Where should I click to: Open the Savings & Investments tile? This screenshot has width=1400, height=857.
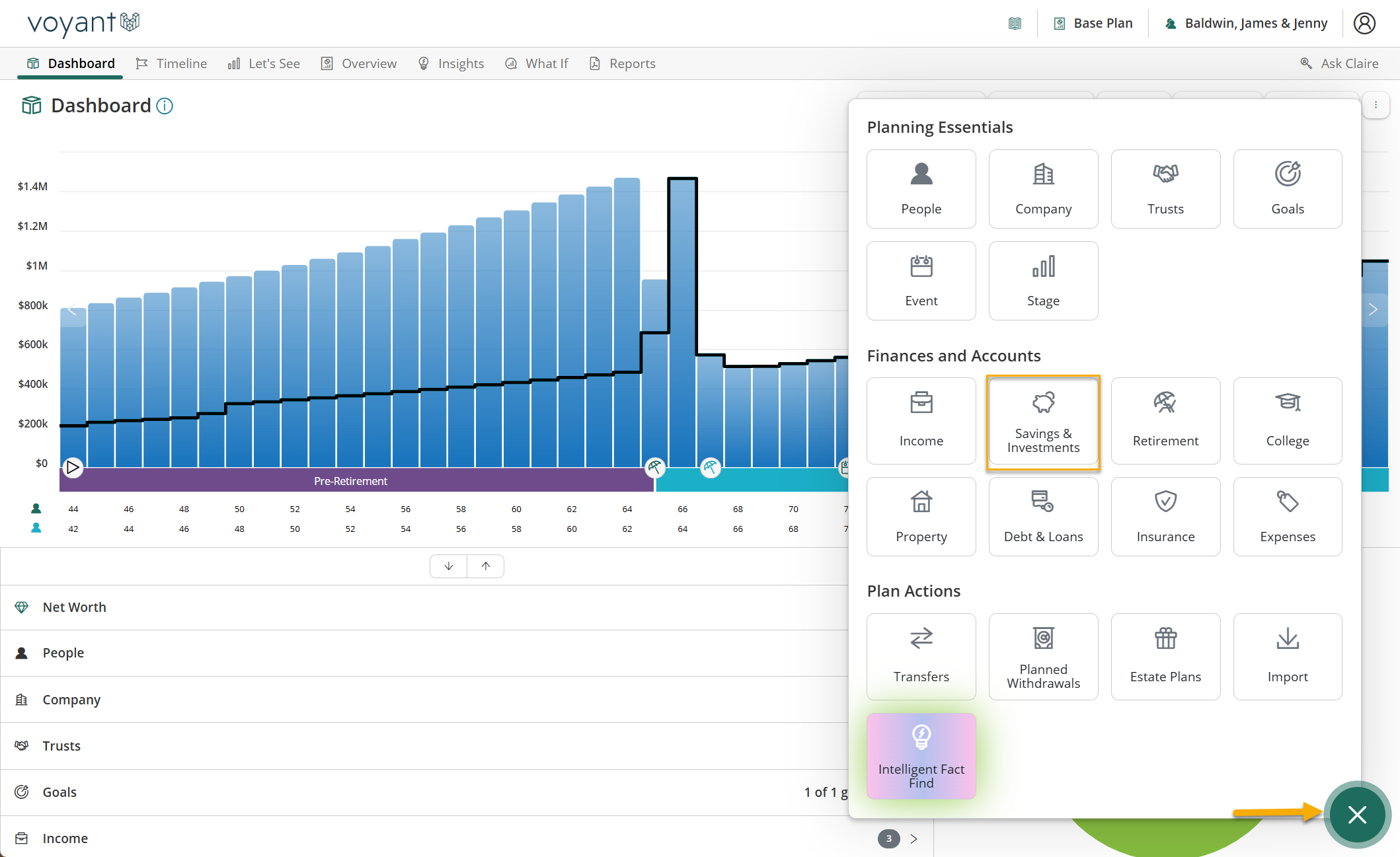1043,422
